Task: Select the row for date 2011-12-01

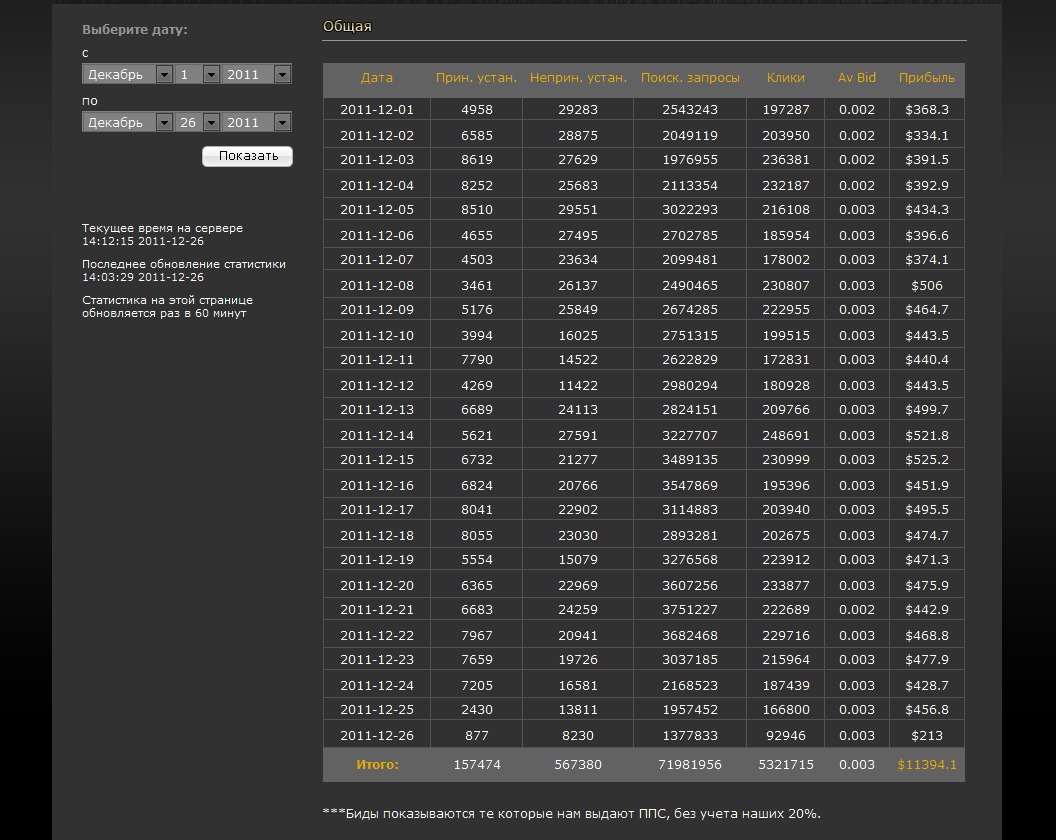Action: pyautogui.click(x=377, y=109)
